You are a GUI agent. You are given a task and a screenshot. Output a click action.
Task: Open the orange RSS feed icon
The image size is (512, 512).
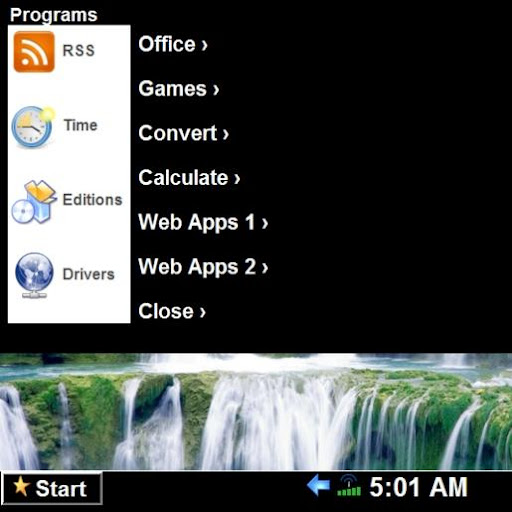pyautogui.click(x=34, y=52)
